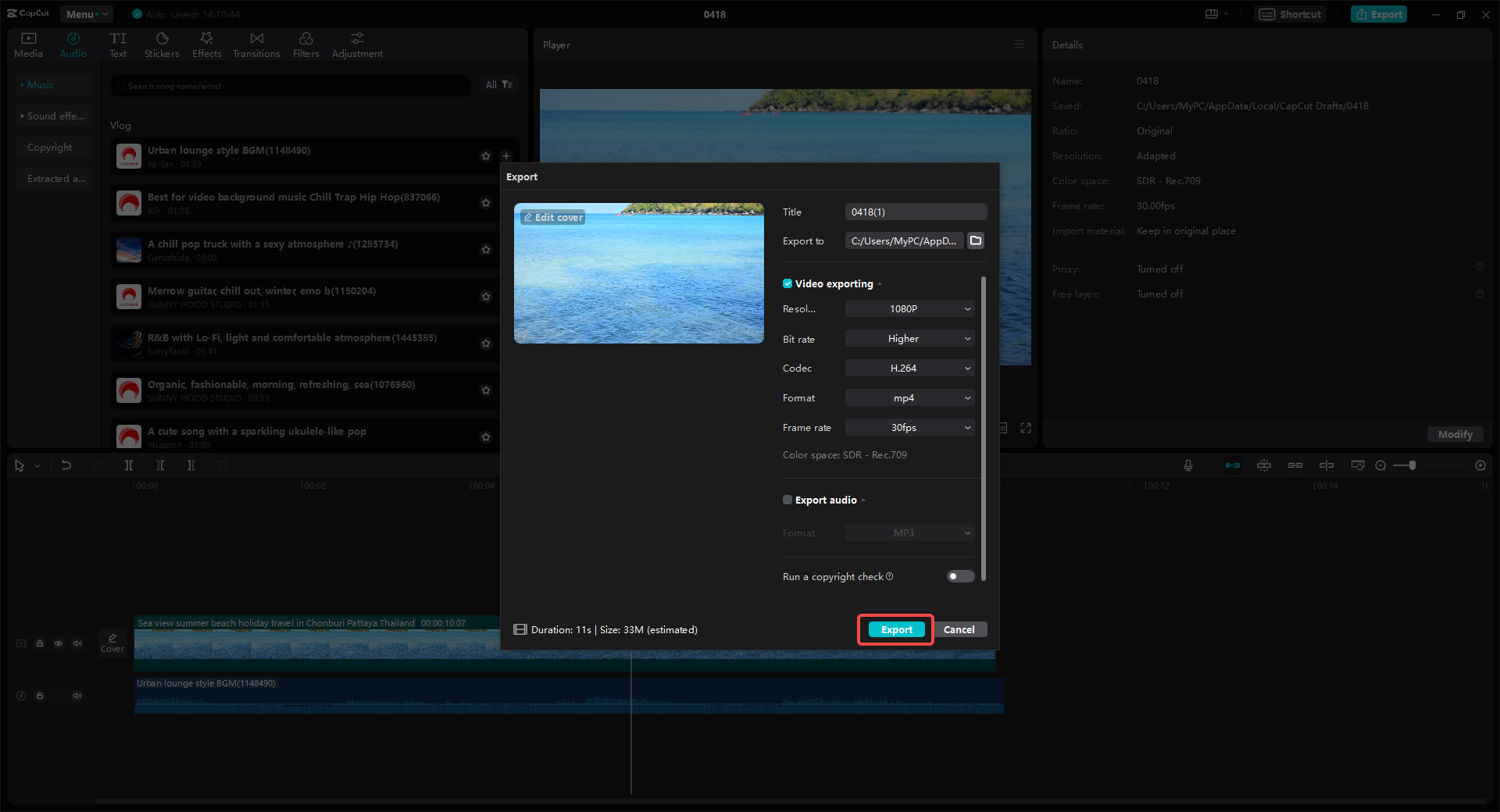Click Modify in the Details panel
This screenshot has height=812, width=1500.
[x=1454, y=434]
